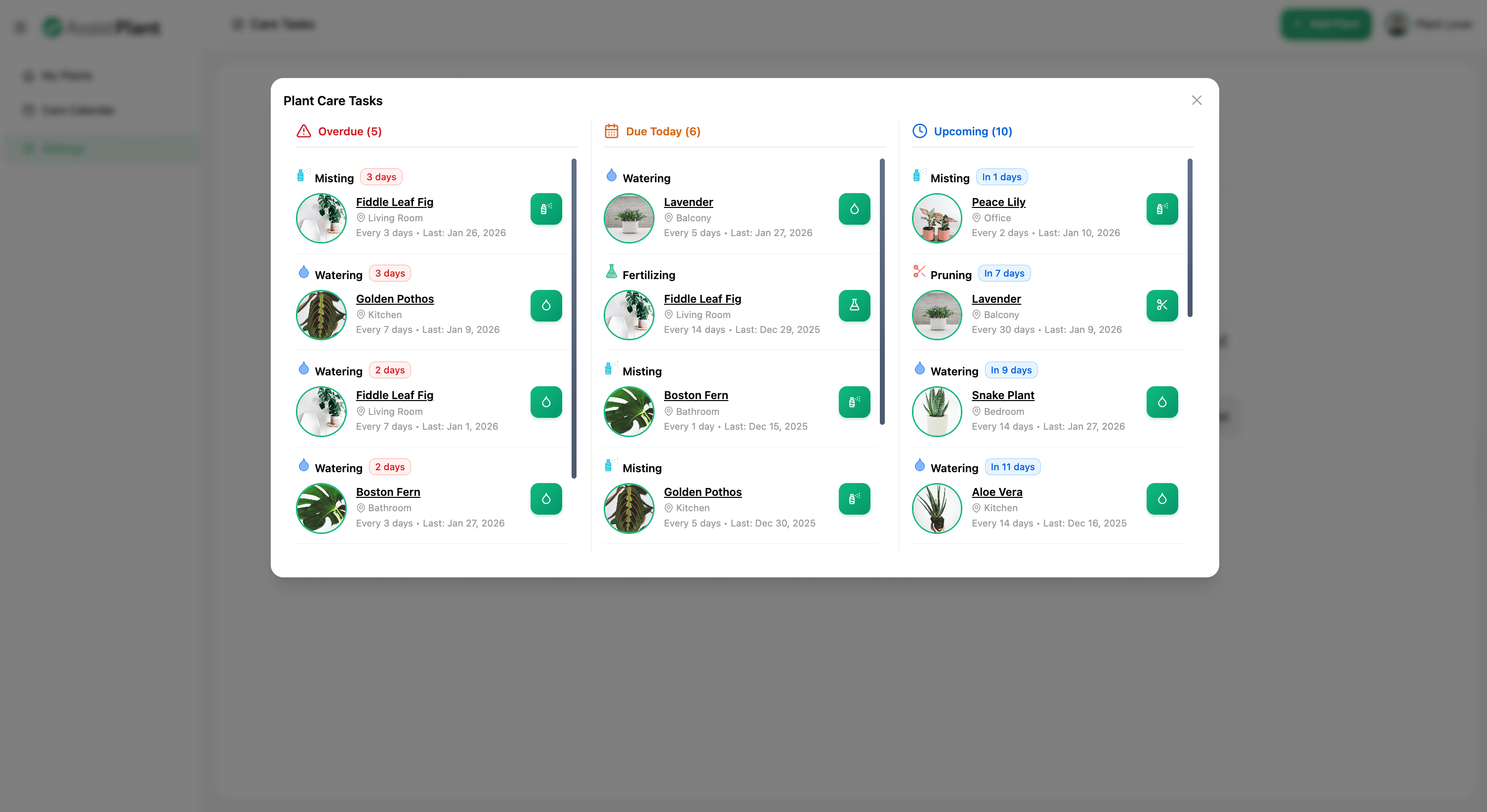Viewport: 1487px width, 812px height.
Task: Open the Fiddle Leaf Fig plant details link
Action: tap(395, 202)
